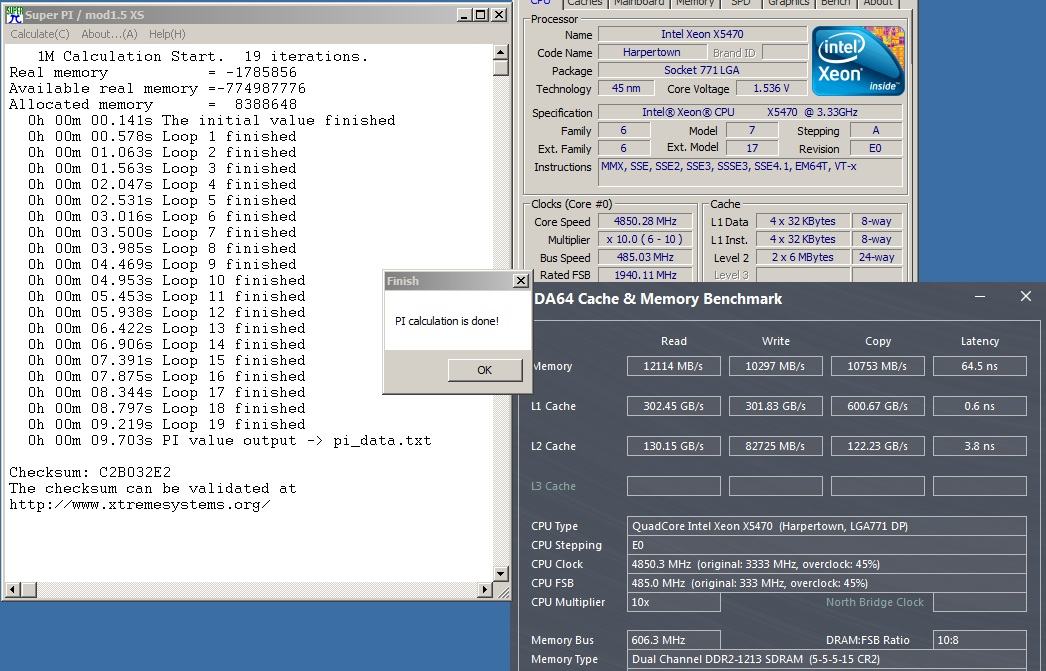Switch to the Mainboard tab in CPU-Z
This screenshot has height=671, width=1046.
(638, 3)
